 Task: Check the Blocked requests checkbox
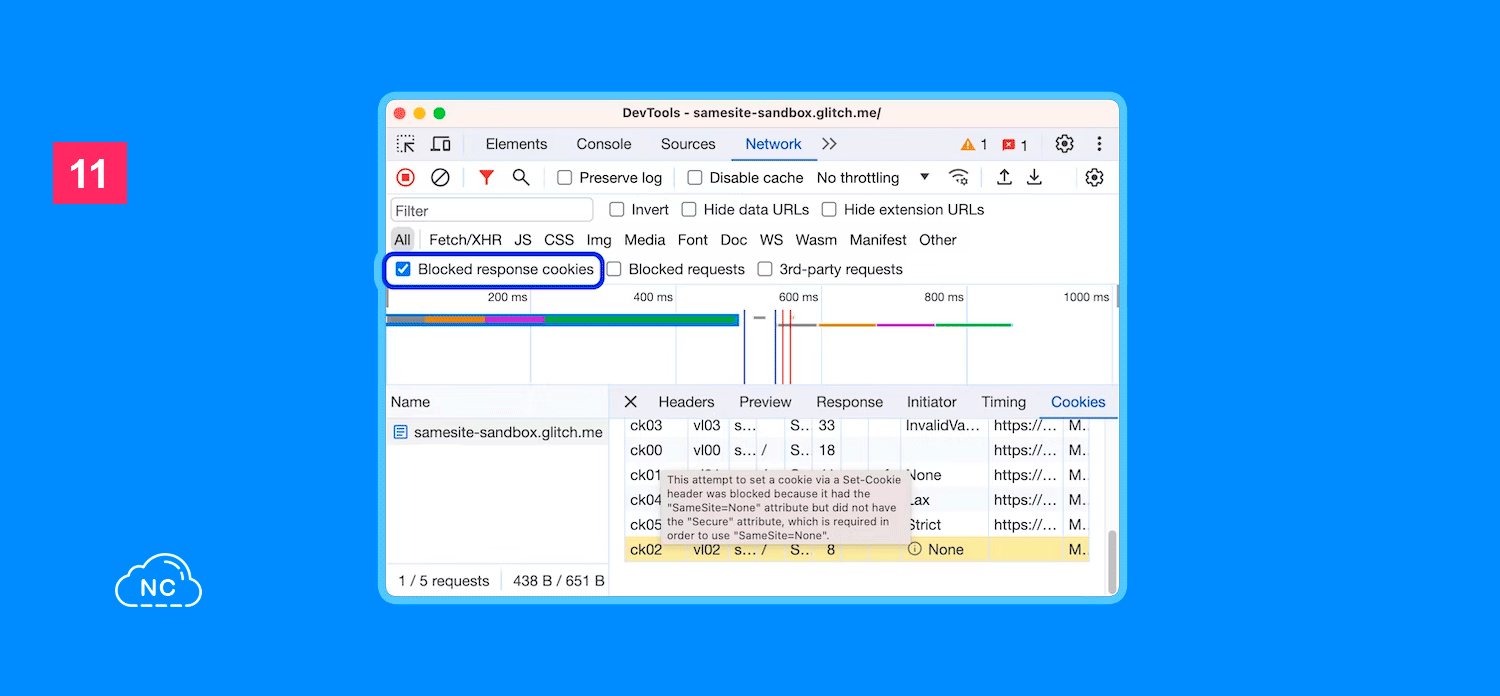click(x=614, y=269)
